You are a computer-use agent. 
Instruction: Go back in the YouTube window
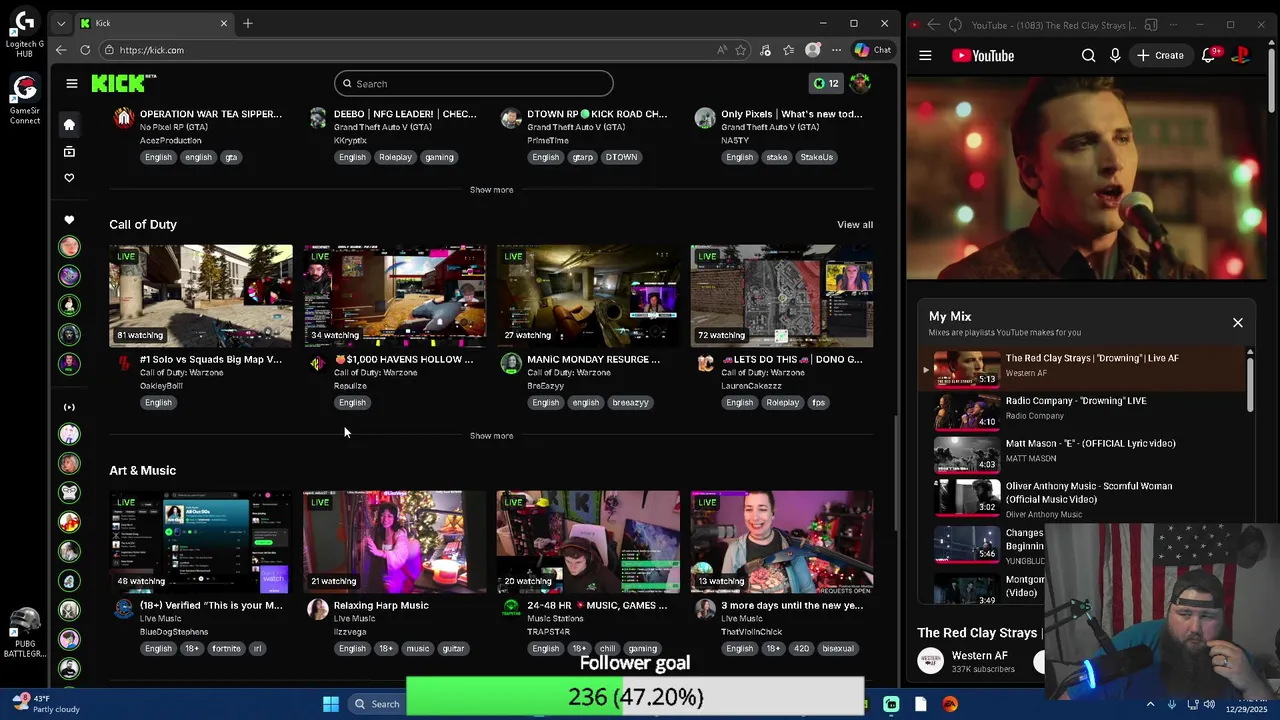point(933,25)
